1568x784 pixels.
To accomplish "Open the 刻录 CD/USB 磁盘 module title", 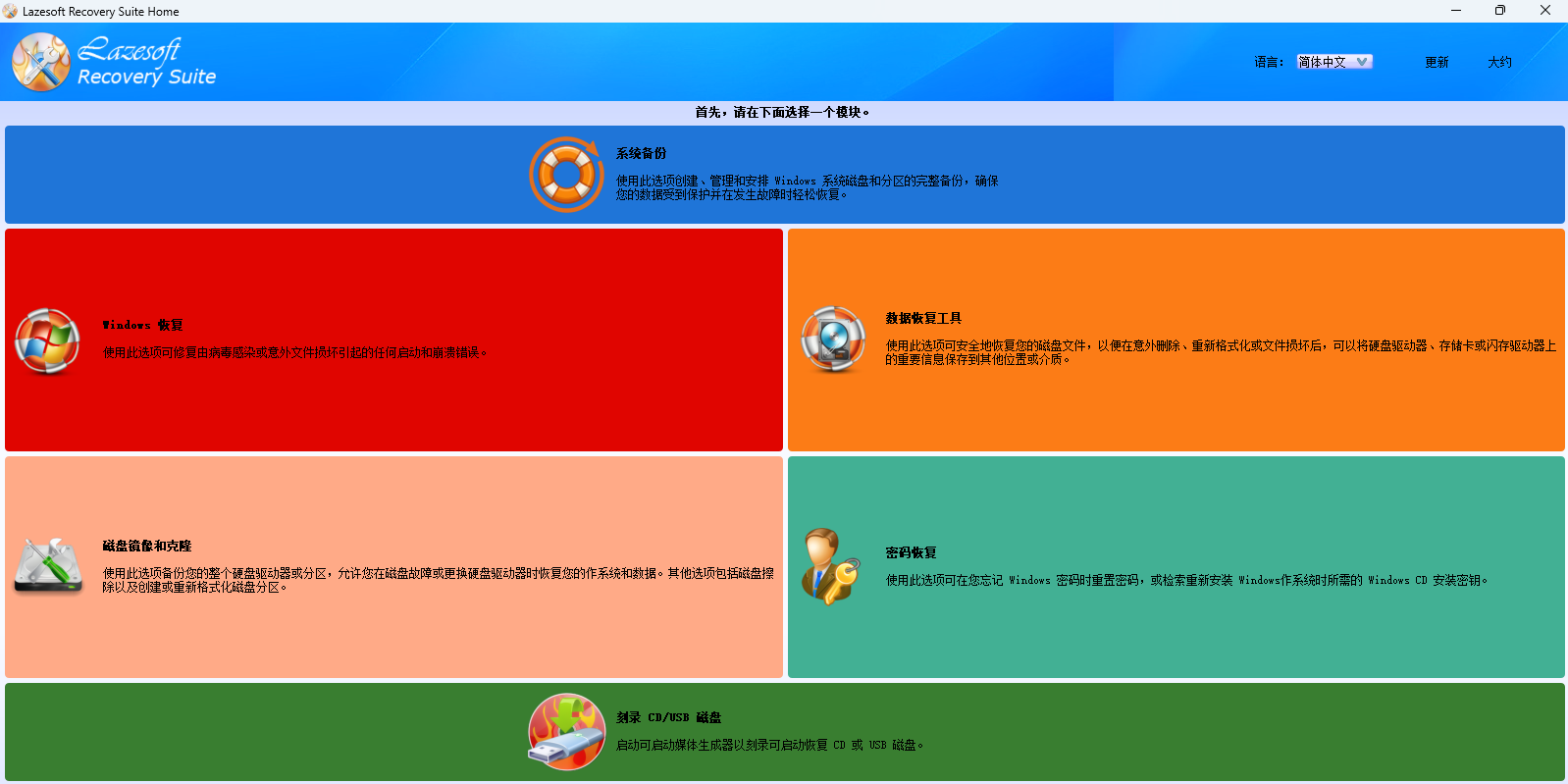I will pyautogui.click(x=668, y=717).
